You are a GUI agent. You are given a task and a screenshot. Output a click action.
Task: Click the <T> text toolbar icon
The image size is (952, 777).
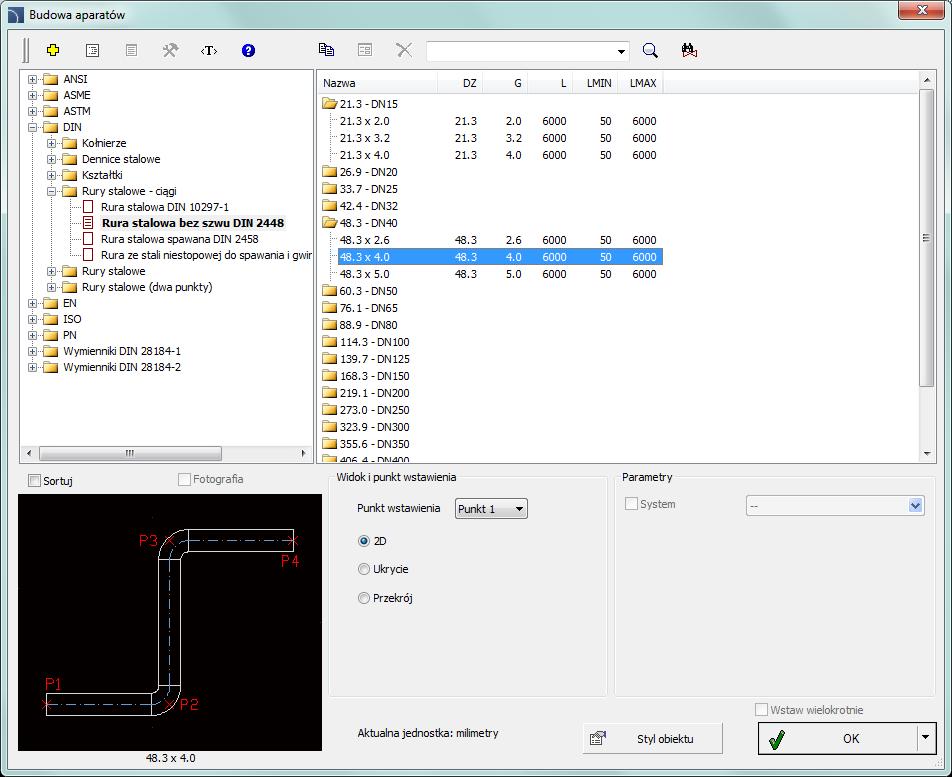click(x=209, y=50)
